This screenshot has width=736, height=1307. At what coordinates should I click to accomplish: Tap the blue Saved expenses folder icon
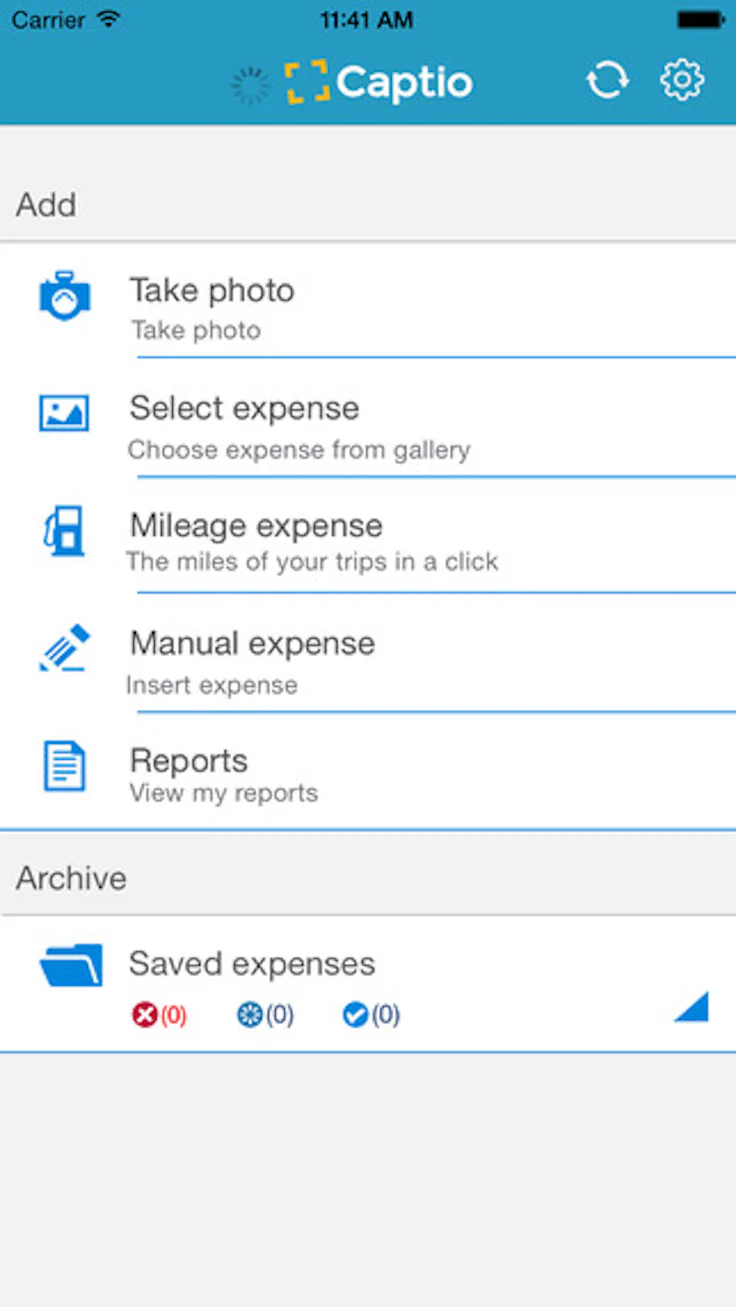coord(71,965)
